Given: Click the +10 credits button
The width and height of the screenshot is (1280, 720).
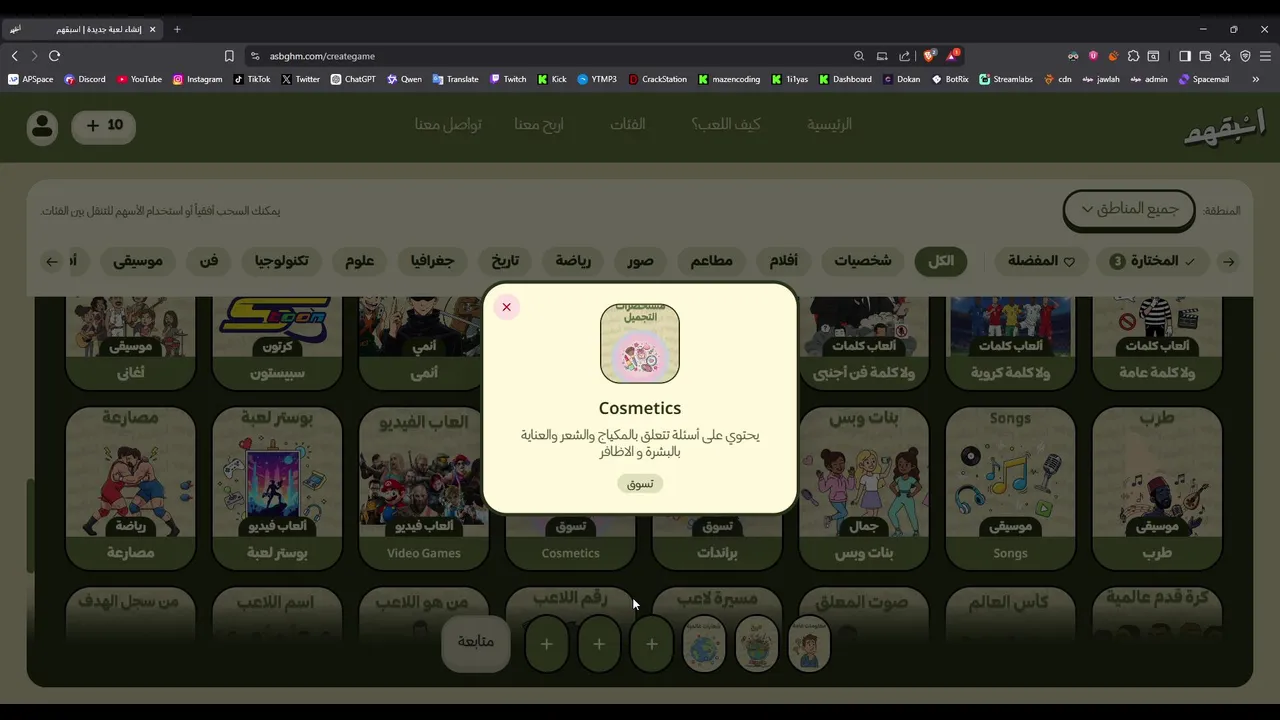Looking at the screenshot, I should (x=104, y=126).
